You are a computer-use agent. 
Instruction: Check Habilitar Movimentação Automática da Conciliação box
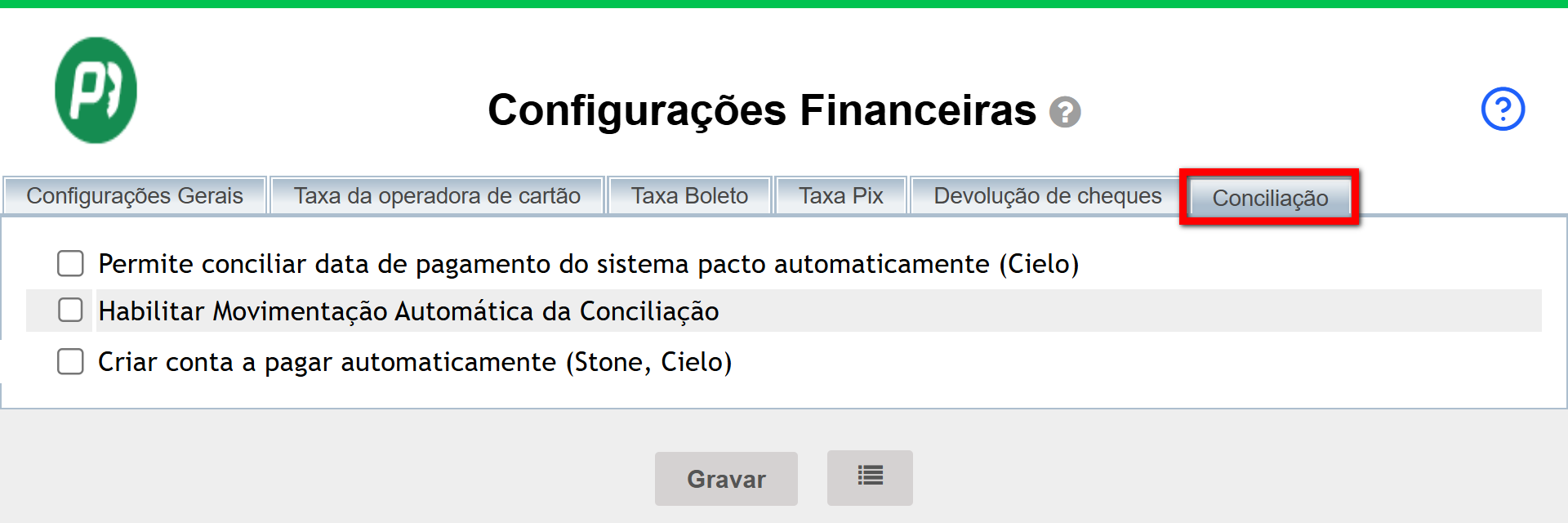pyautogui.click(x=71, y=310)
